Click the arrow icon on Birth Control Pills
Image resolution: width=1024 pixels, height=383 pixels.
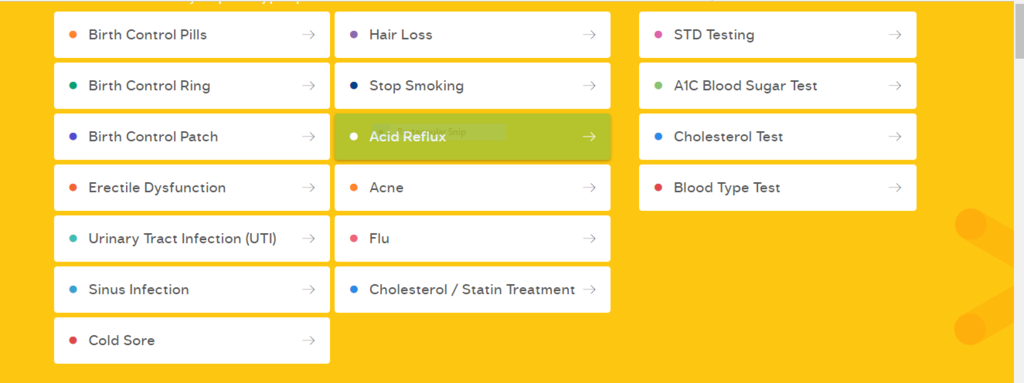(308, 35)
